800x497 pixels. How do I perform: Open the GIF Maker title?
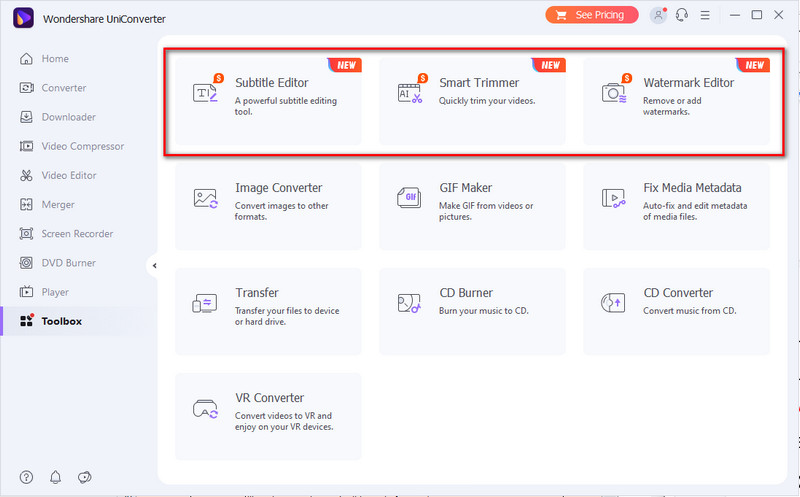click(x=466, y=188)
